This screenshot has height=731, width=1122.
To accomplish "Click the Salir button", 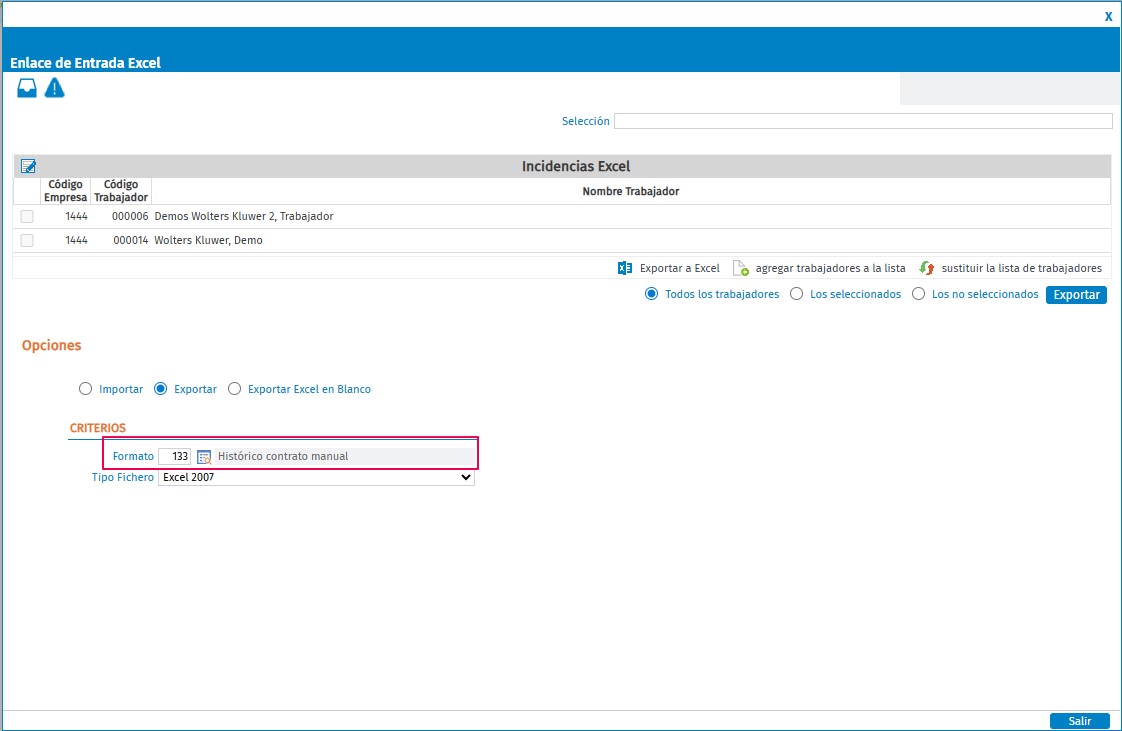I will pos(1080,721).
